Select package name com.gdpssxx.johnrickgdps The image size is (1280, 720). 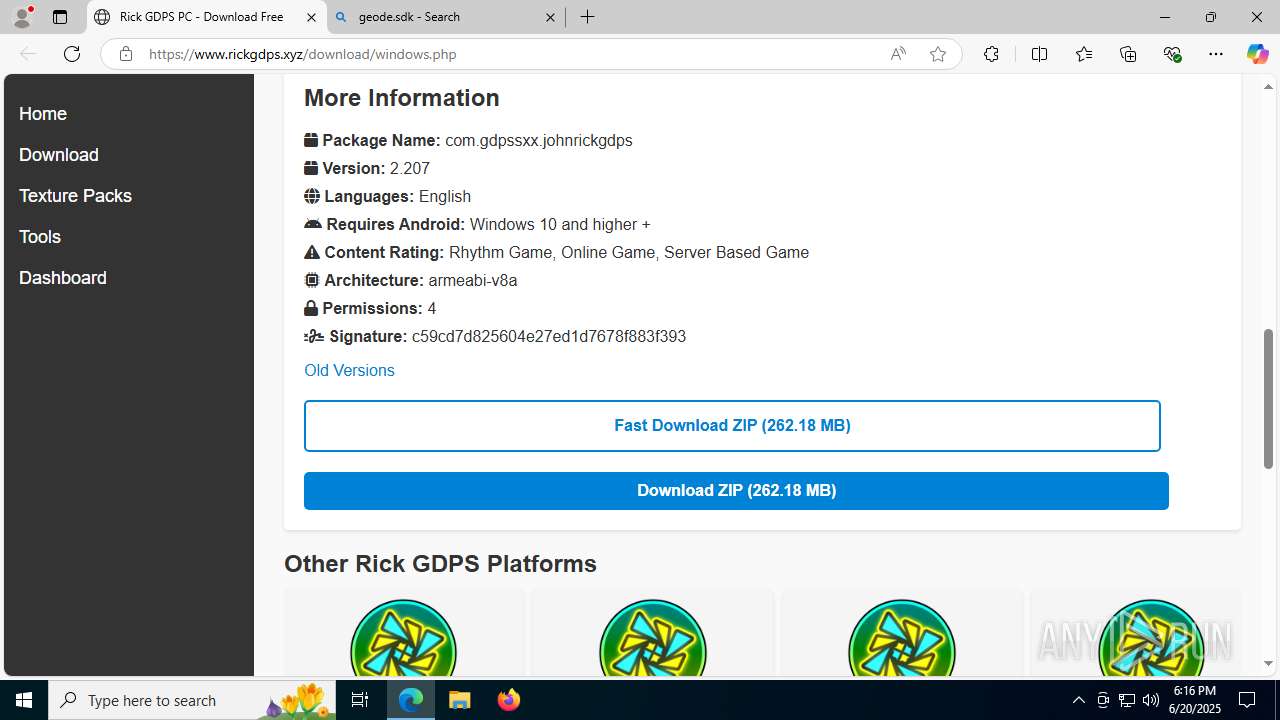539,141
